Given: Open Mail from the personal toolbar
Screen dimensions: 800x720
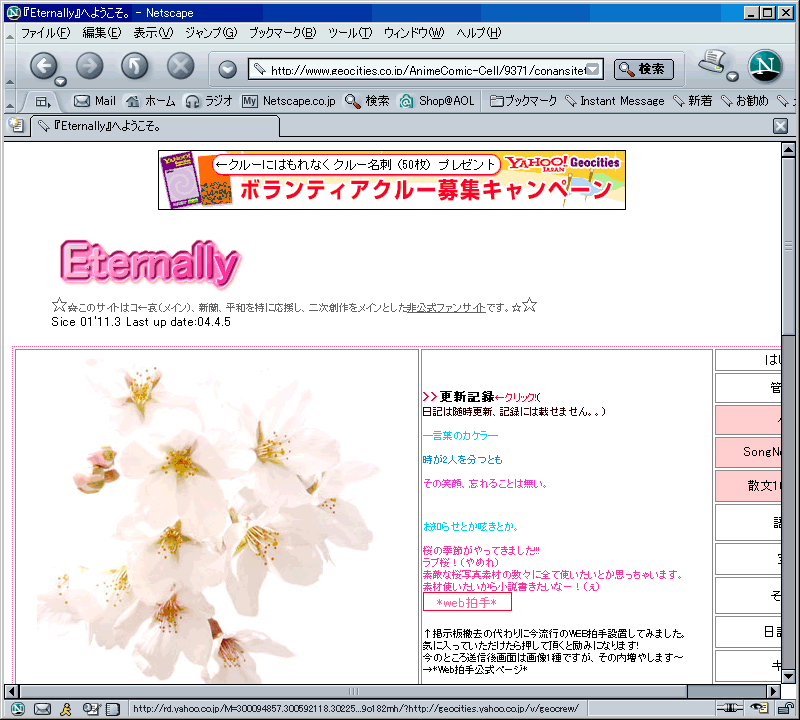Looking at the screenshot, I should pos(95,101).
